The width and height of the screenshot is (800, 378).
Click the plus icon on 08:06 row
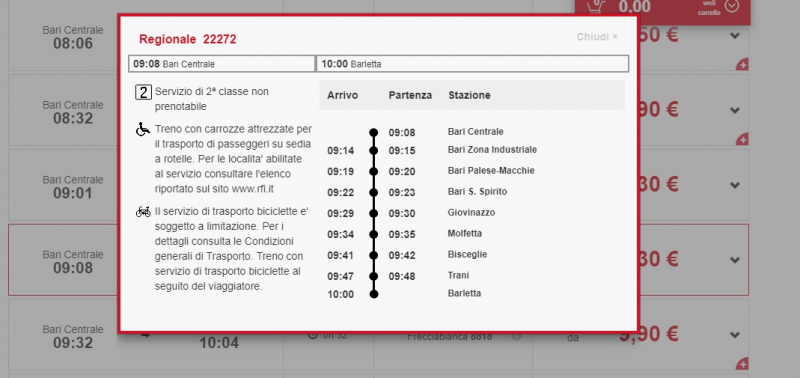point(742,65)
